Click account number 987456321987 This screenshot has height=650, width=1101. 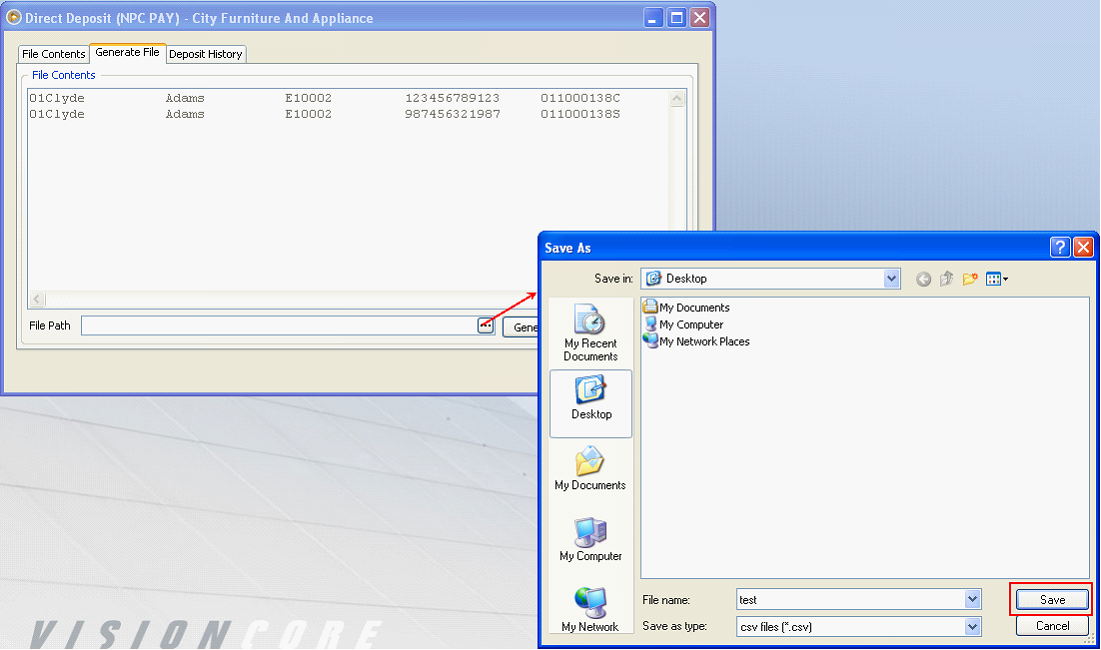[x=452, y=114]
